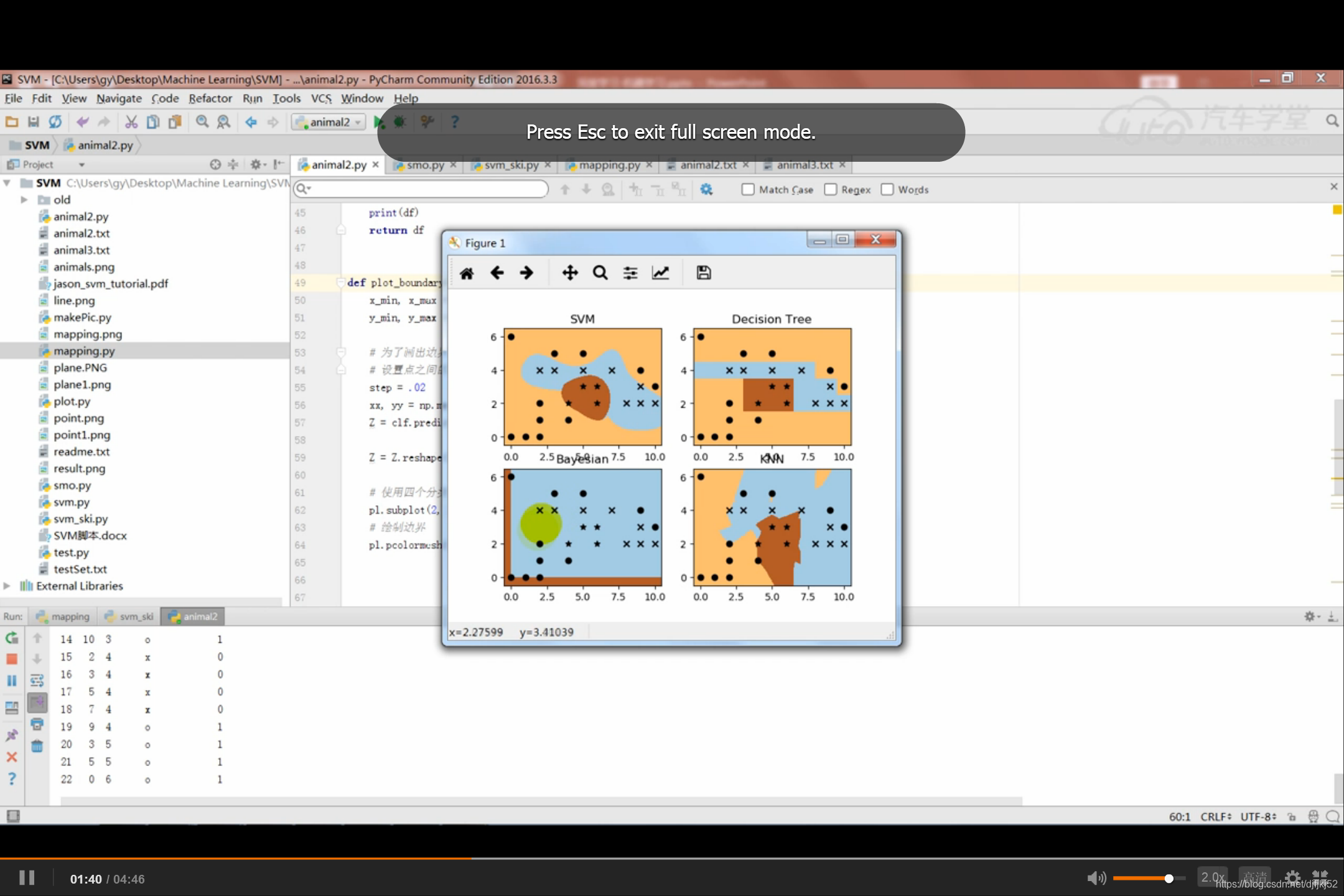Open the edit axis parameters icon in Figure 1
Viewport: 1344px width, 896px height.
660,273
